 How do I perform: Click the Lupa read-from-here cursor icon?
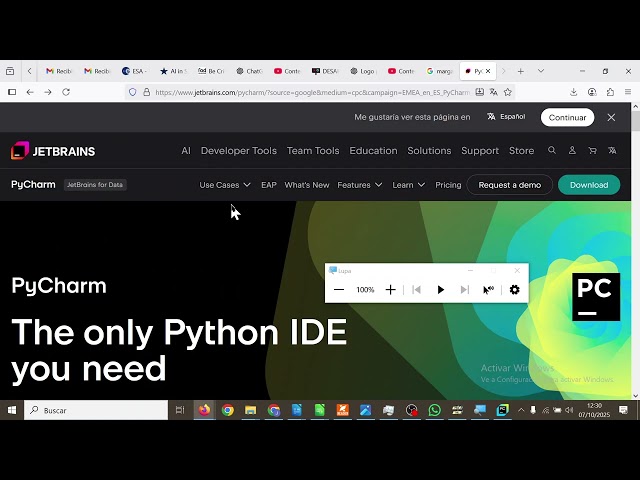[x=488, y=290]
